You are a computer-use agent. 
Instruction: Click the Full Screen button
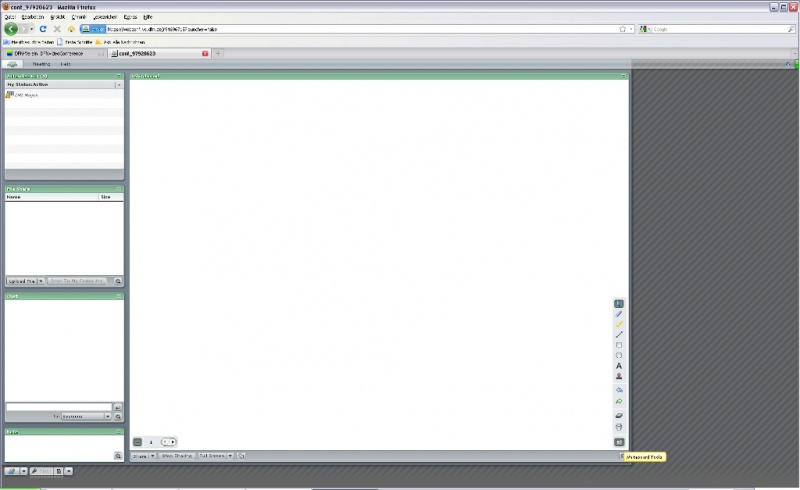[x=212, y=456]
